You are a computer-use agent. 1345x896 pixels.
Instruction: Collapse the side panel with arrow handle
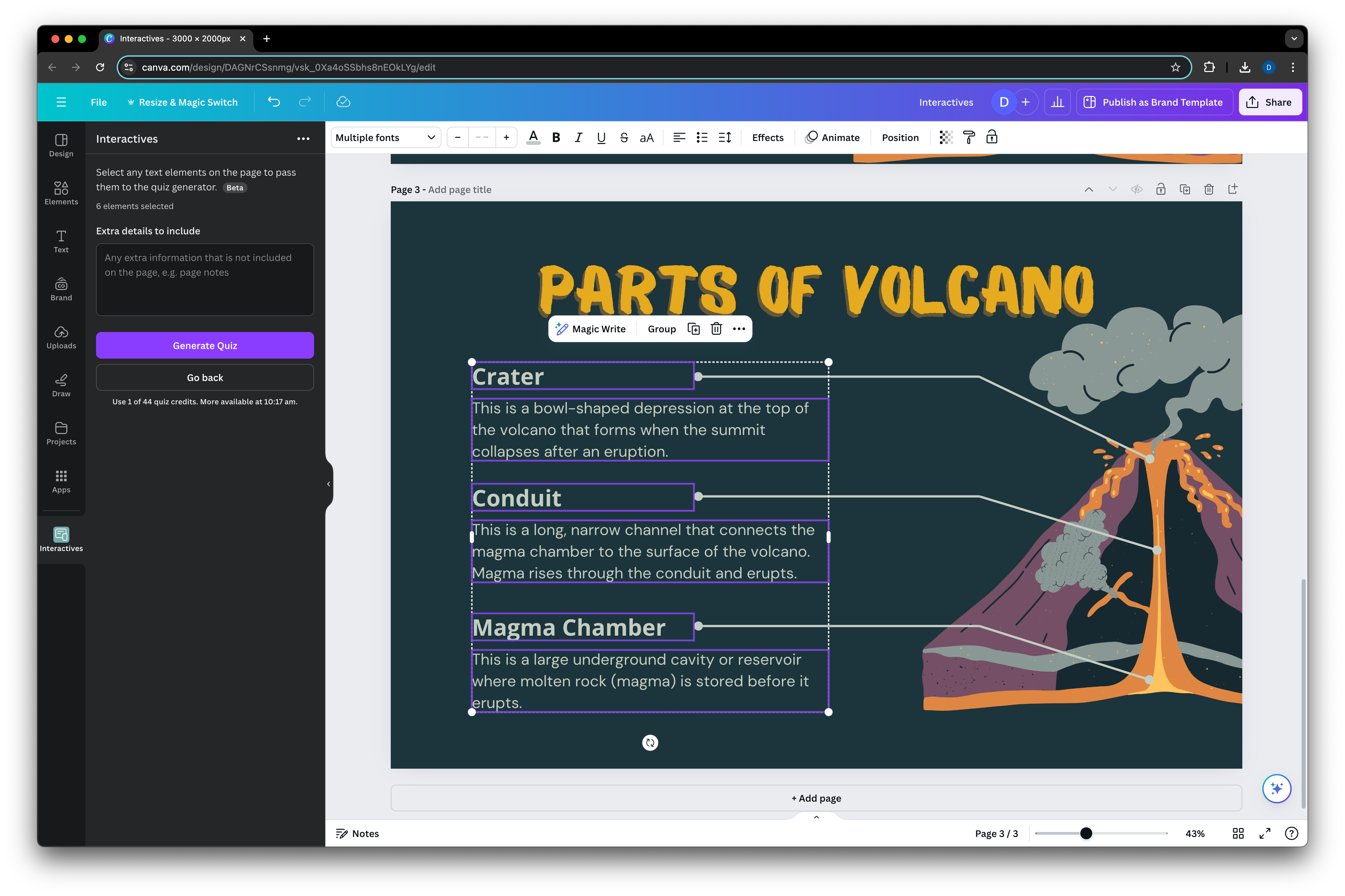pos(329,484)
